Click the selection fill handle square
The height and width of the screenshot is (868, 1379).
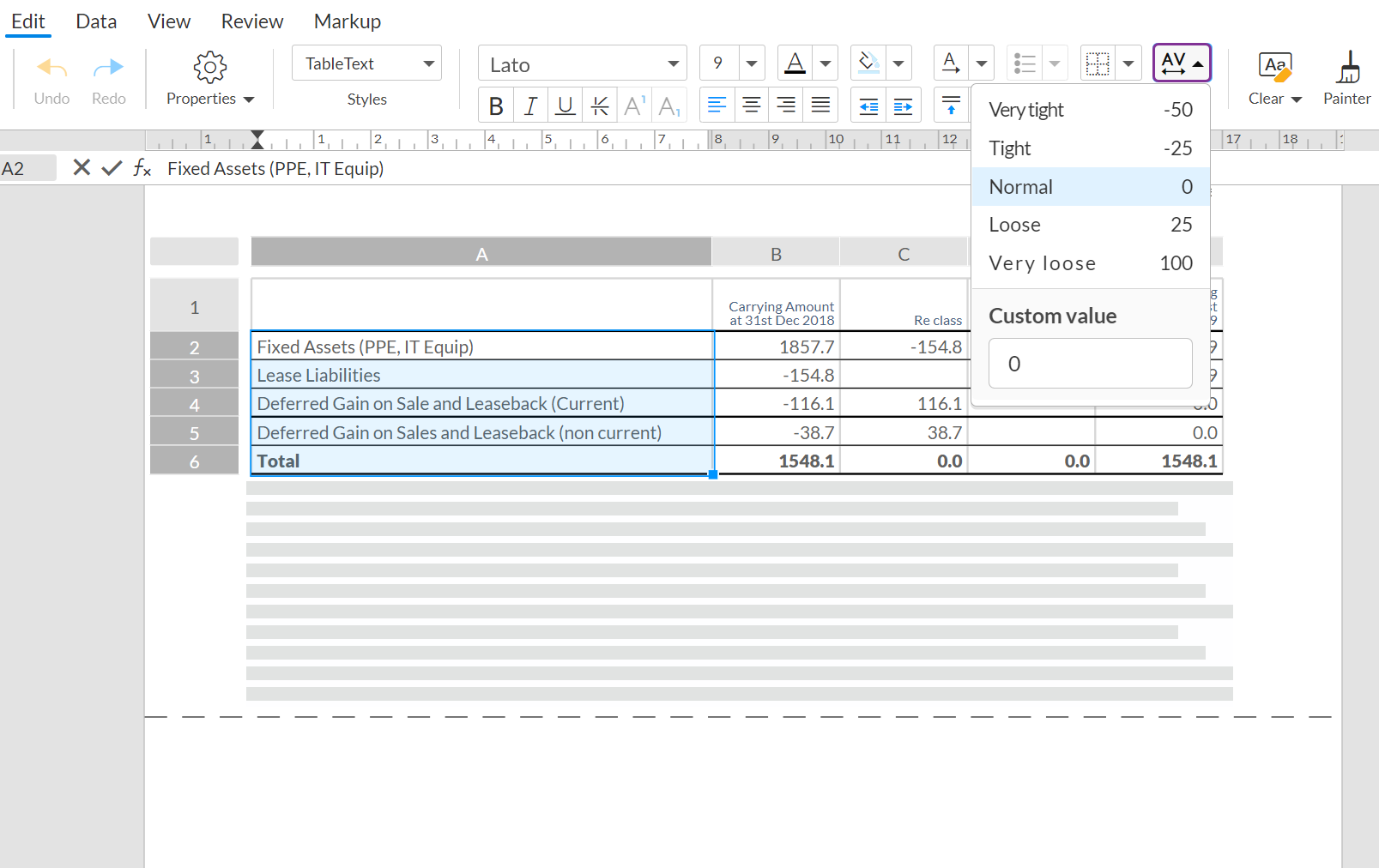713,474
